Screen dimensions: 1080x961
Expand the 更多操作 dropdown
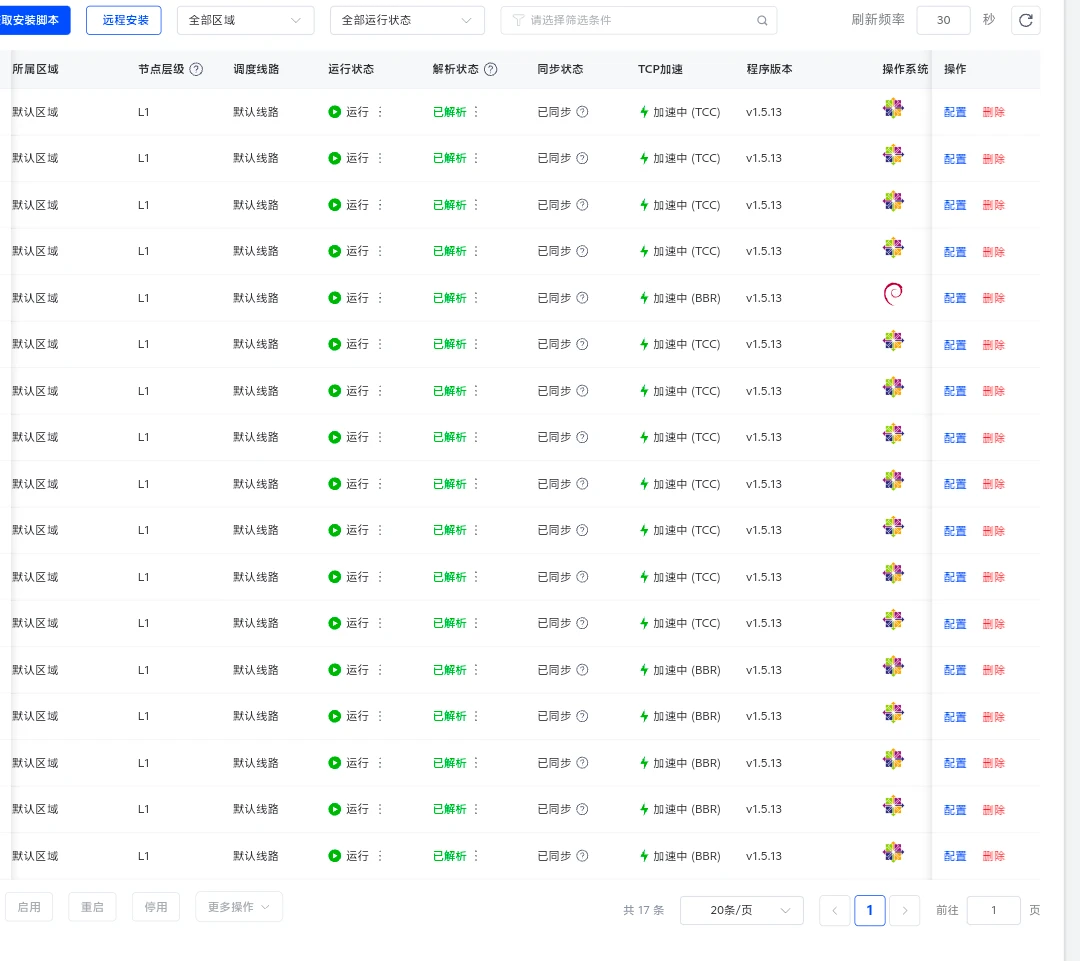point(238,907)
